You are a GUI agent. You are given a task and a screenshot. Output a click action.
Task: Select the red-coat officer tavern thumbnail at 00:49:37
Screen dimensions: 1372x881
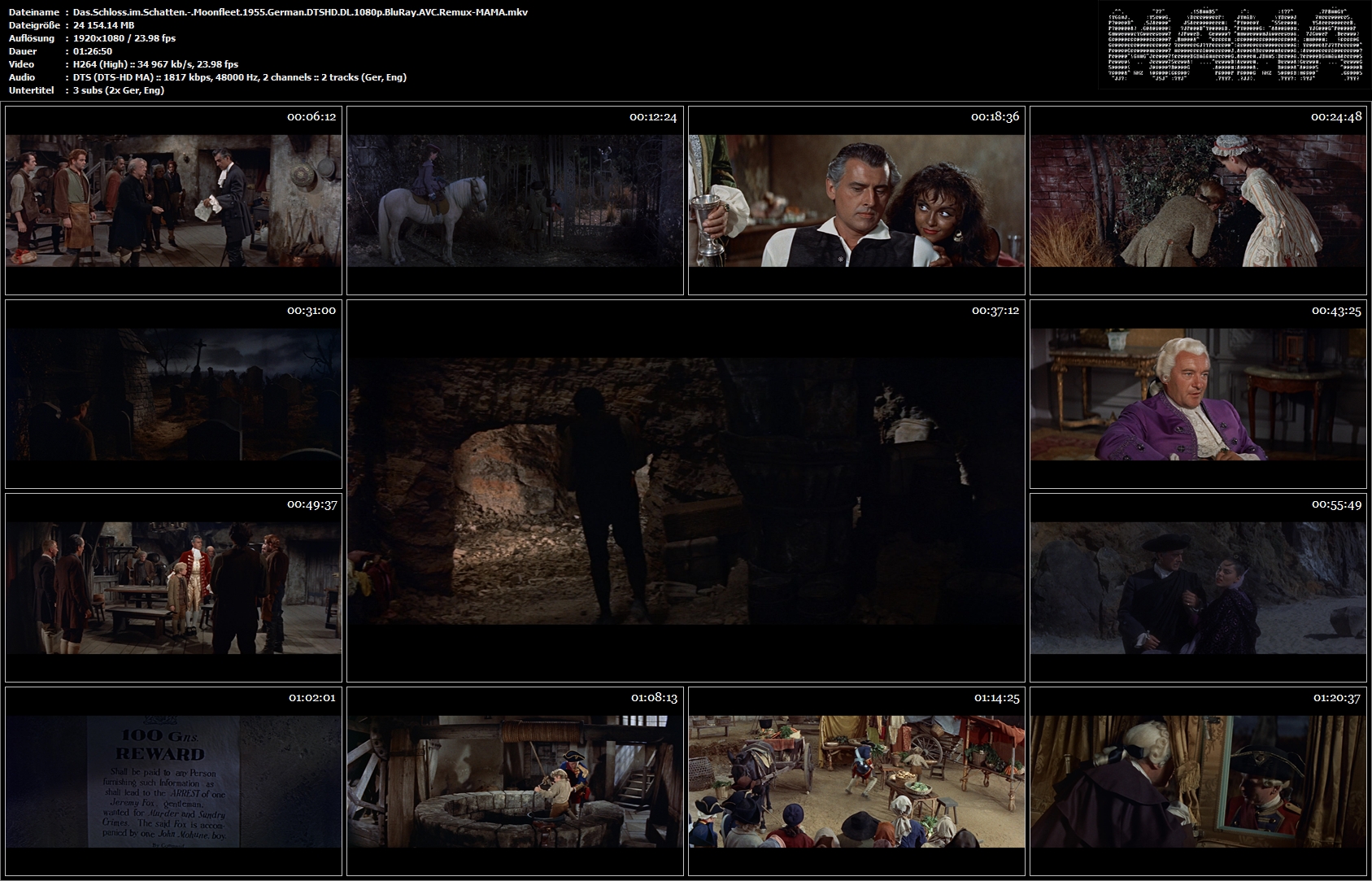click(173, 587)
